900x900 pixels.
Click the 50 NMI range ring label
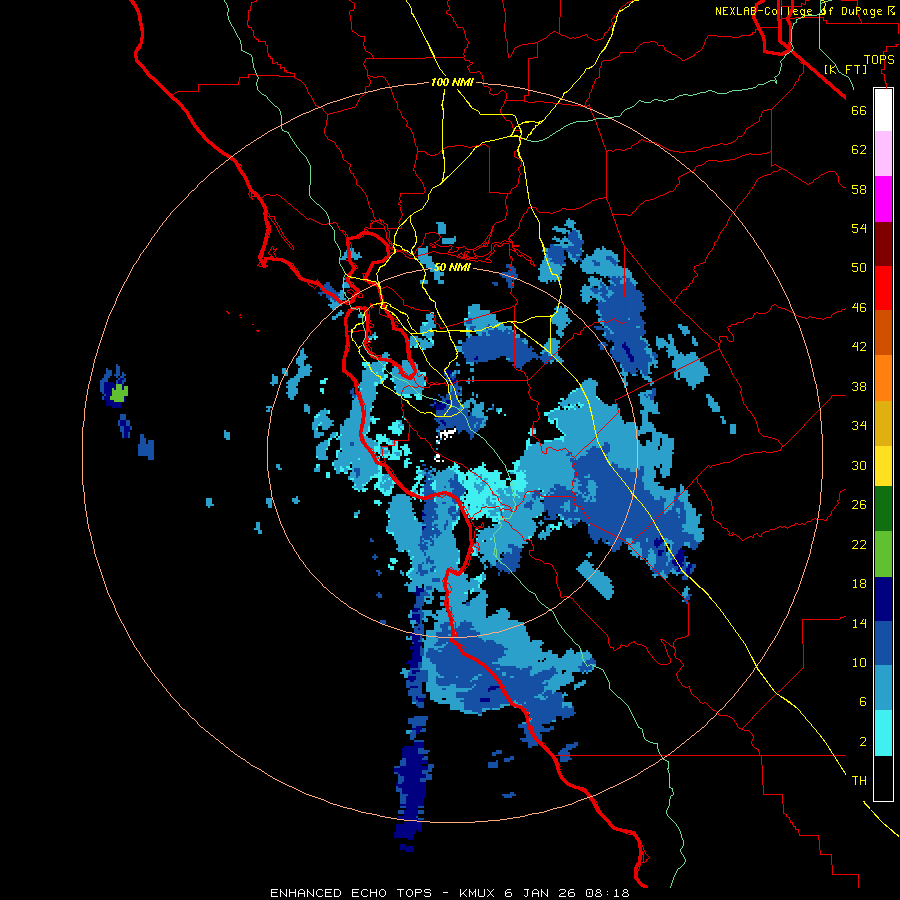pos(452,267)
